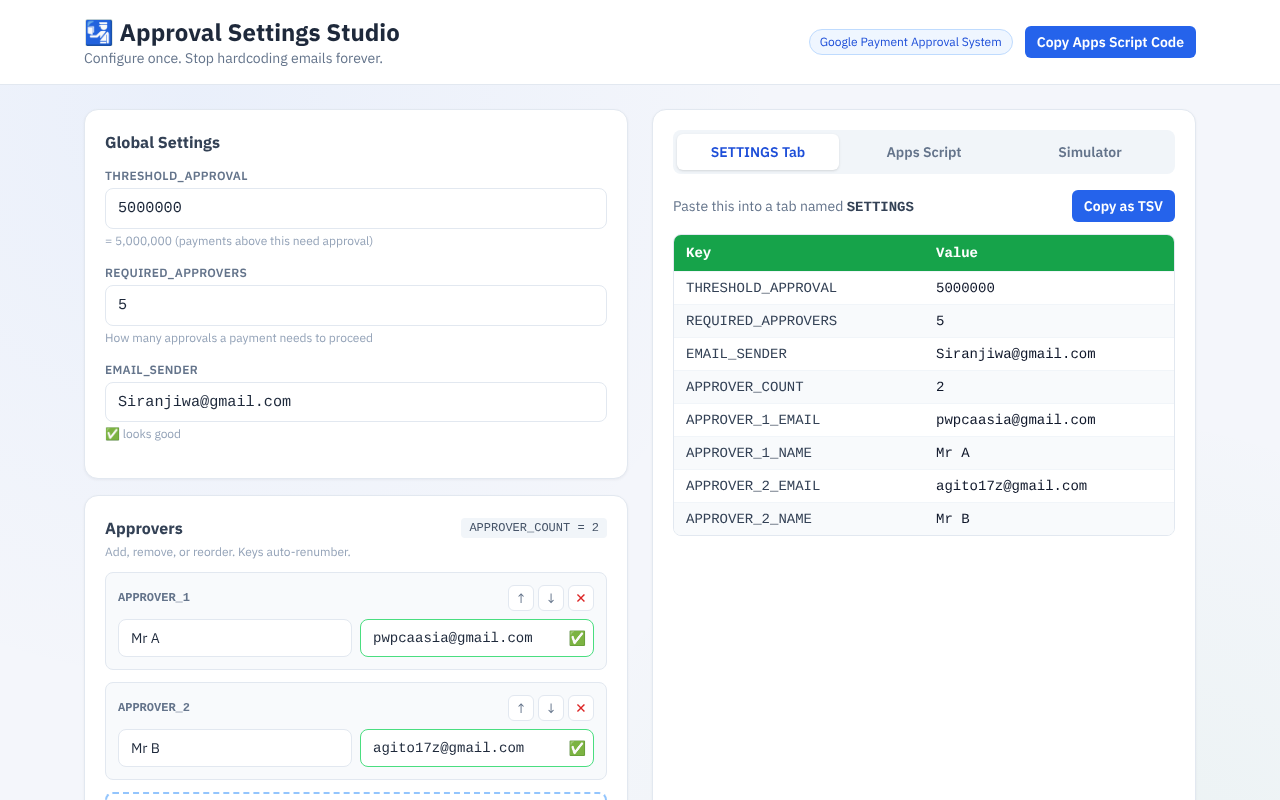Image resolution: width=1280 pixels, height=800 pixels.
Task: Remove APPROVER_1 with red X icon
Action: pyautogui.click(x=581, y=598)
